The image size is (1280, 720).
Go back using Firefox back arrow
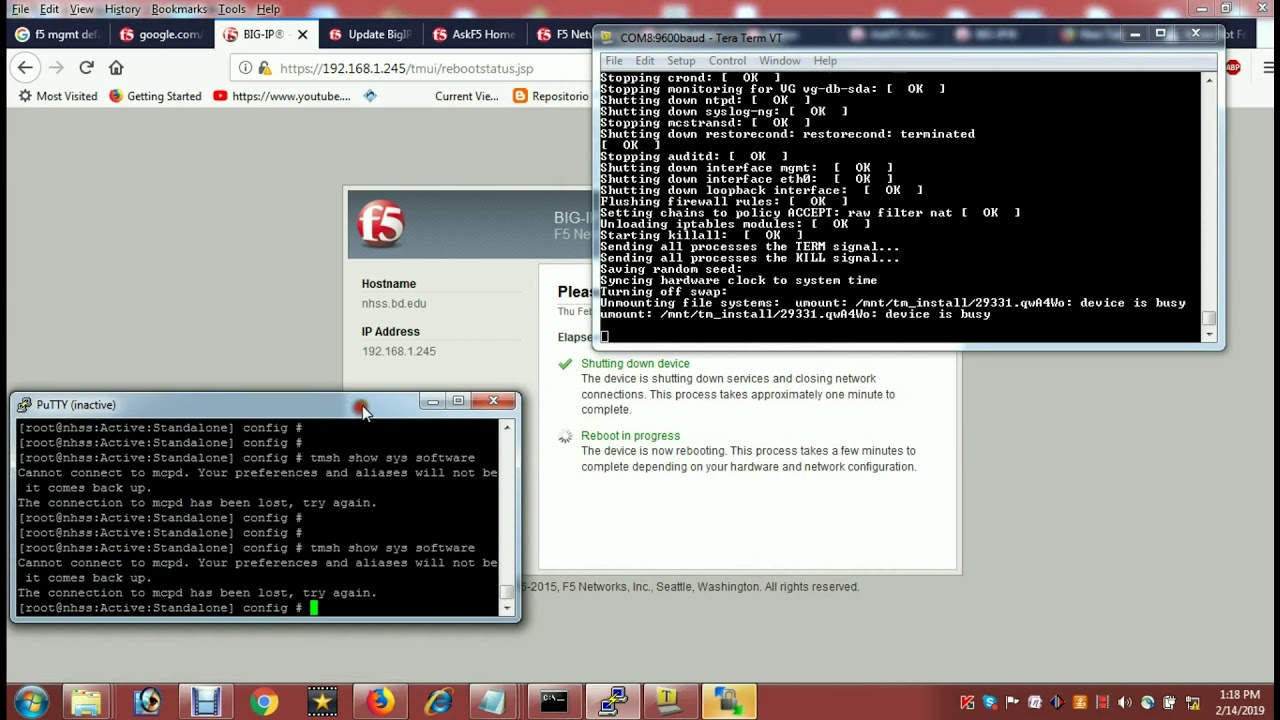pos(25,68)
